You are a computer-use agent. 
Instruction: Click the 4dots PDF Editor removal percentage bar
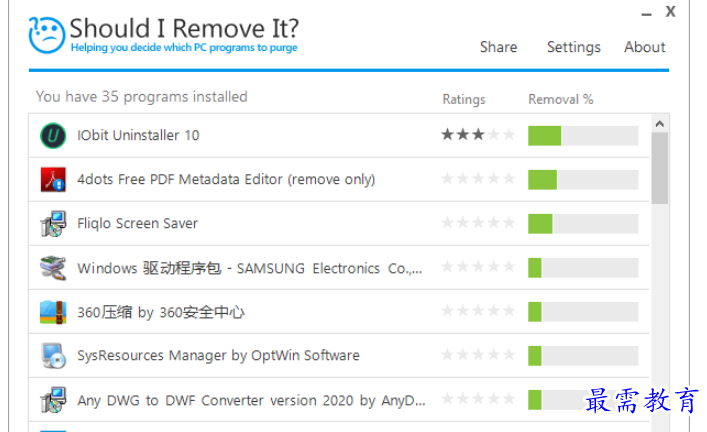click(583, 179)
